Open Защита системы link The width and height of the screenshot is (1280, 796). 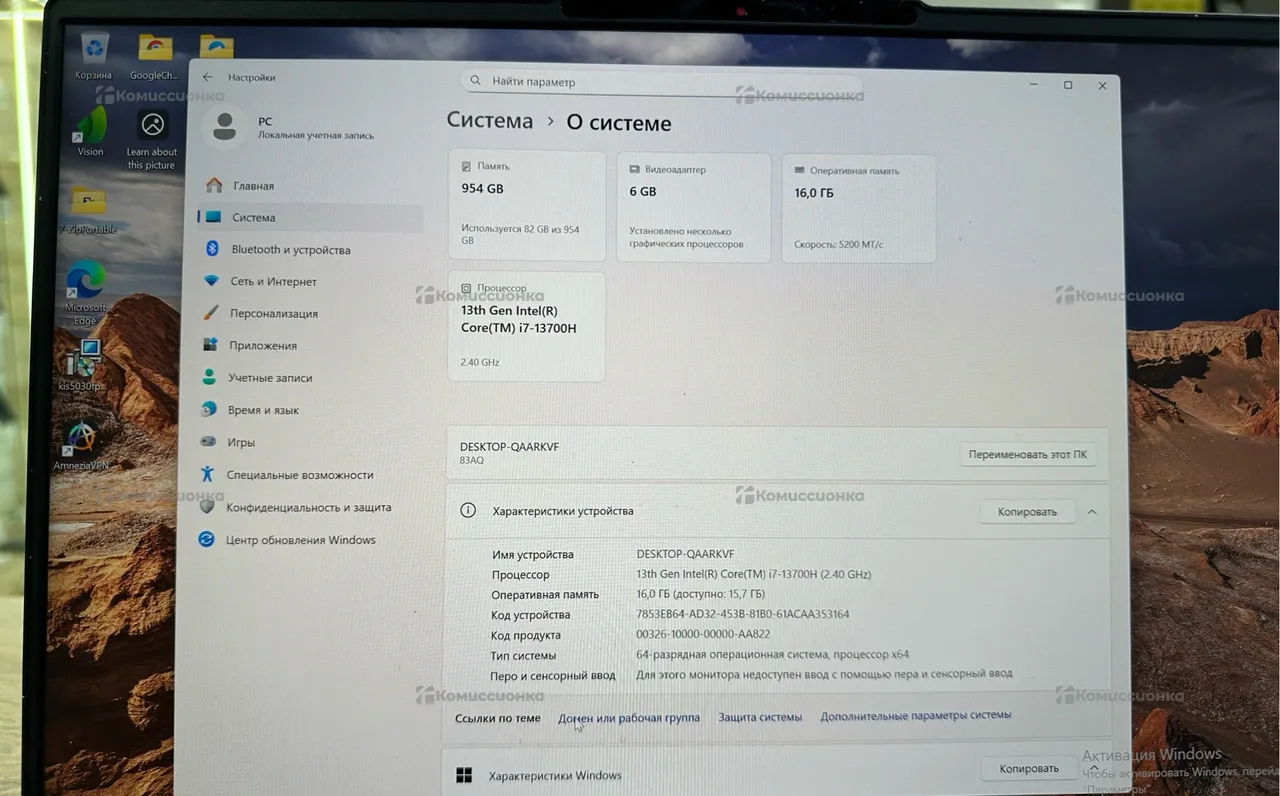[760, 717]
